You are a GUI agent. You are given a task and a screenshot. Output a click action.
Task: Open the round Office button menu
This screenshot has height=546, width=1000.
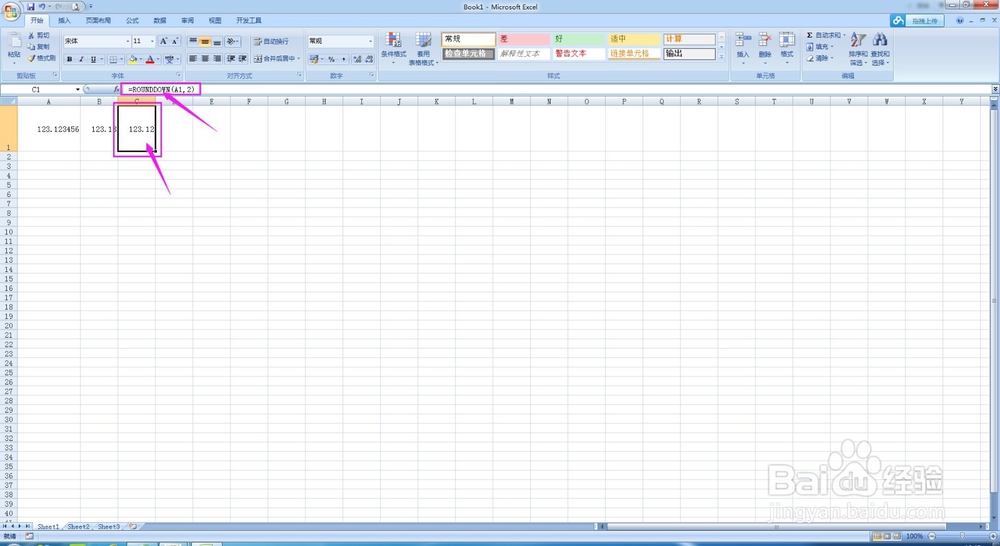(11, 11)
